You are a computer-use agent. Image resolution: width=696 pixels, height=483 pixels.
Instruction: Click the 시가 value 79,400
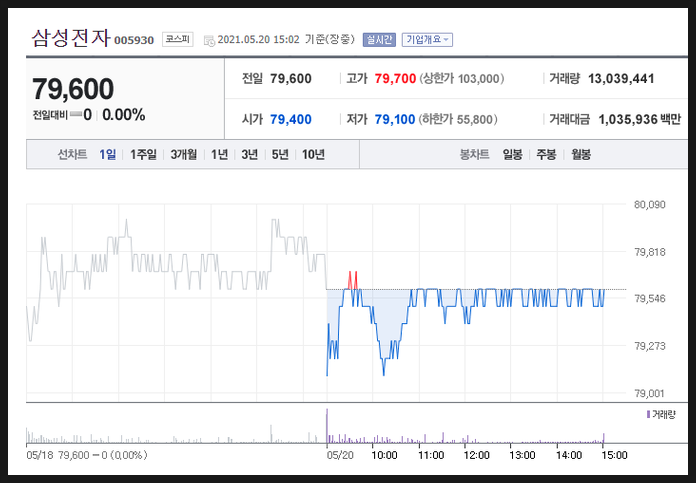pyautogui.click(x=291, y=119)
